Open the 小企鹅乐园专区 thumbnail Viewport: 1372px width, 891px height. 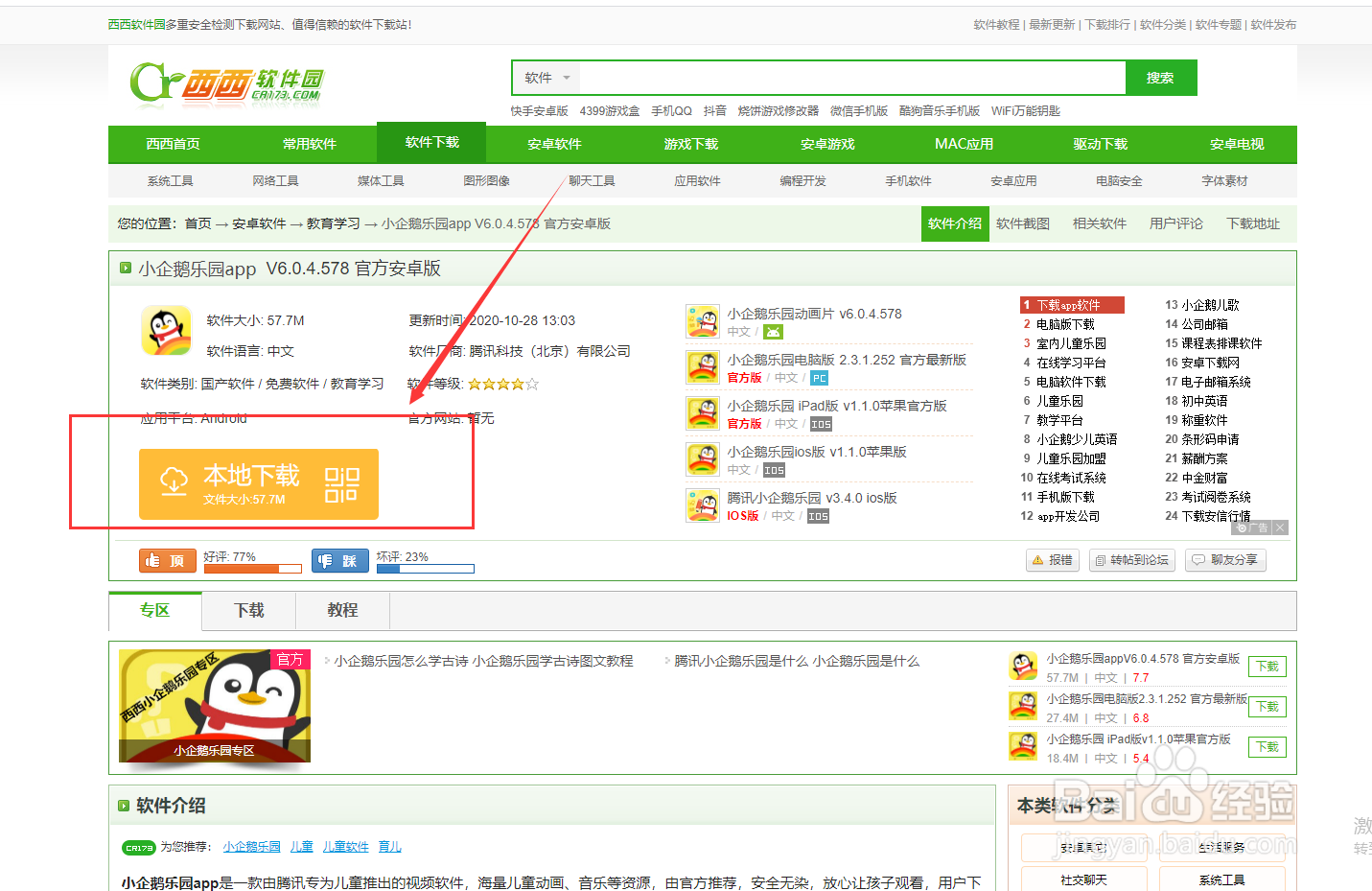(215, 706)
